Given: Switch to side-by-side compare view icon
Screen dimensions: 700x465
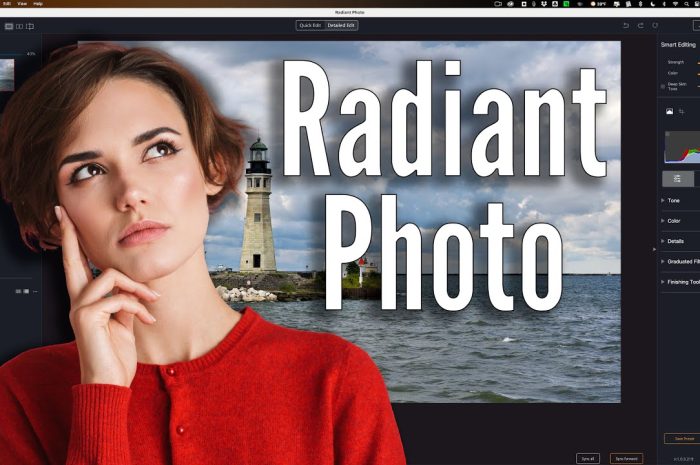Looking at the screenshot, I should coord(20,26).
